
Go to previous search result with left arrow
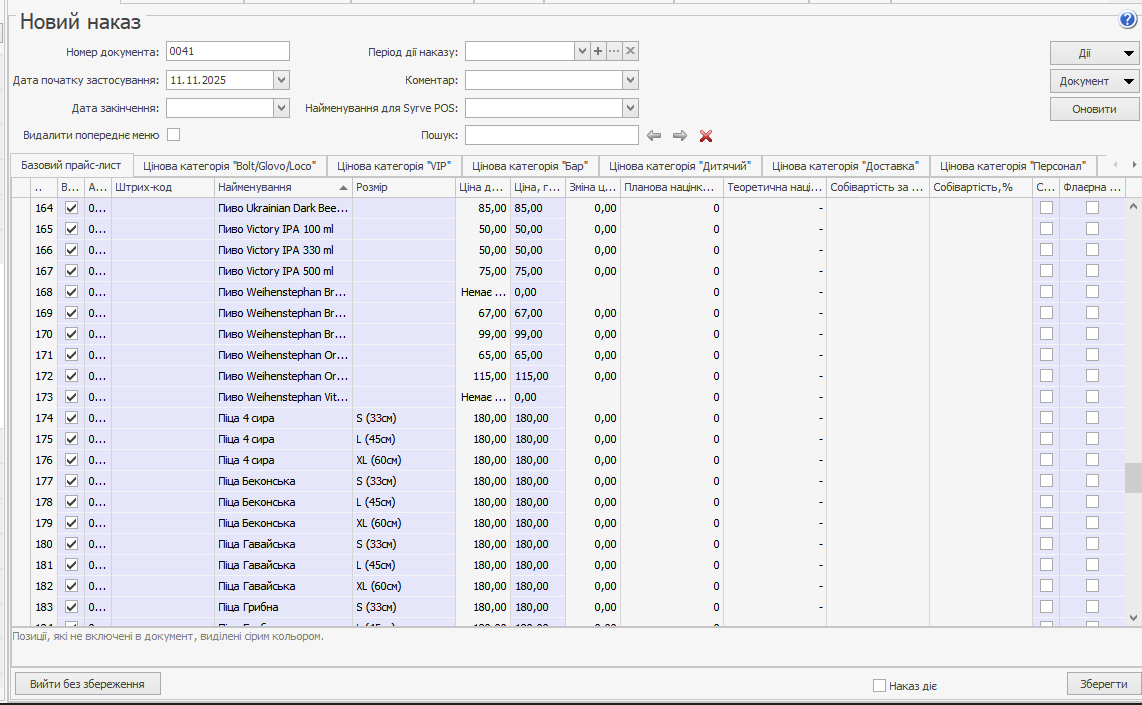654,136
